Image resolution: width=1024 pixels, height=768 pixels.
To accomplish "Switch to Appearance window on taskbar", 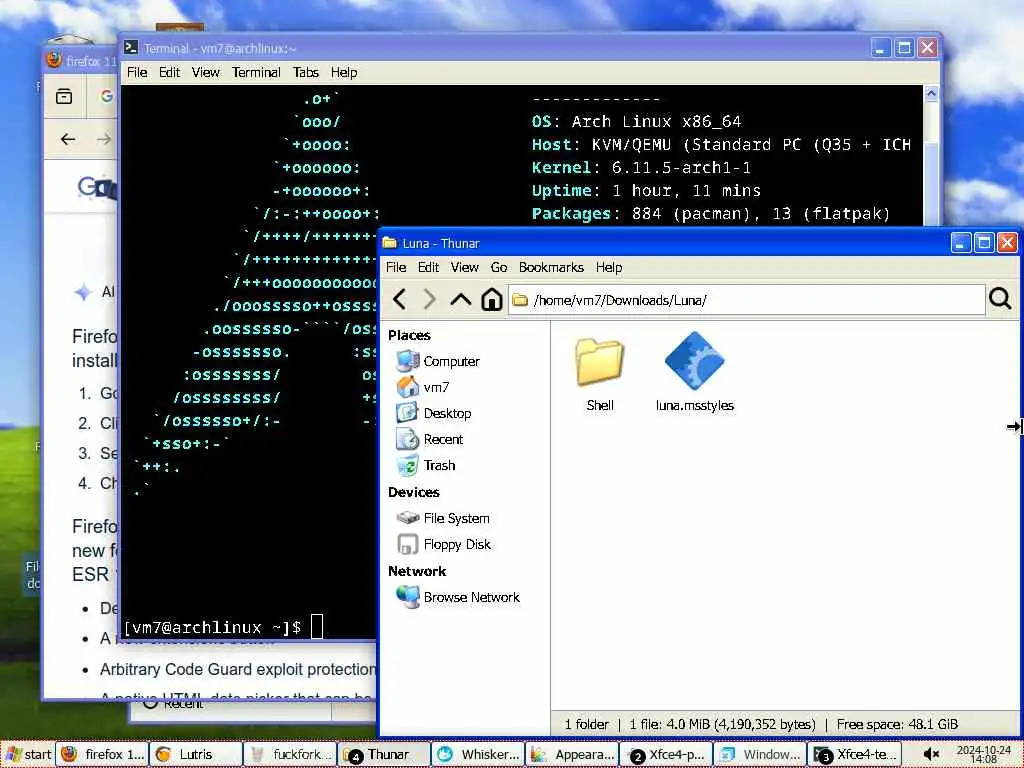I will click(x=572, y=754).
